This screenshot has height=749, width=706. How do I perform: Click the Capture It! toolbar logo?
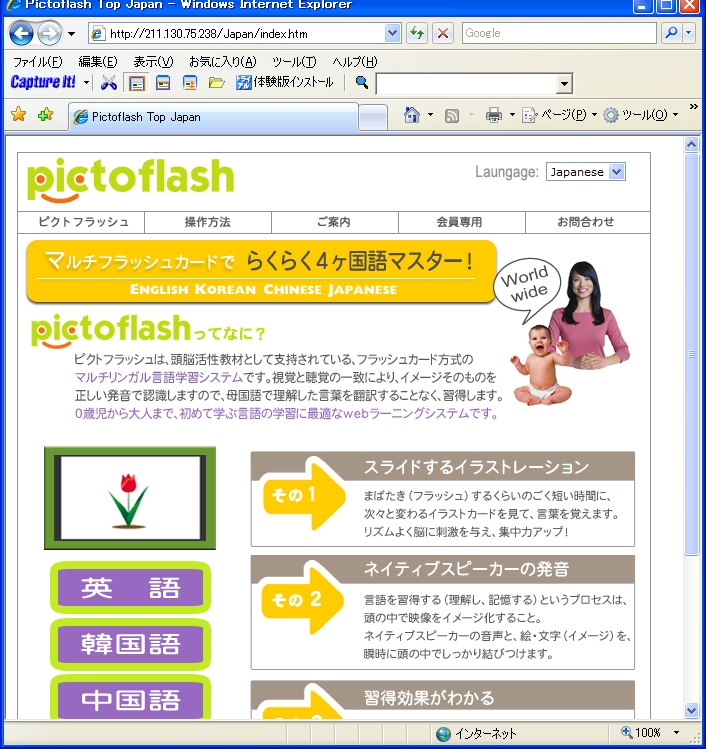(43, 82)
